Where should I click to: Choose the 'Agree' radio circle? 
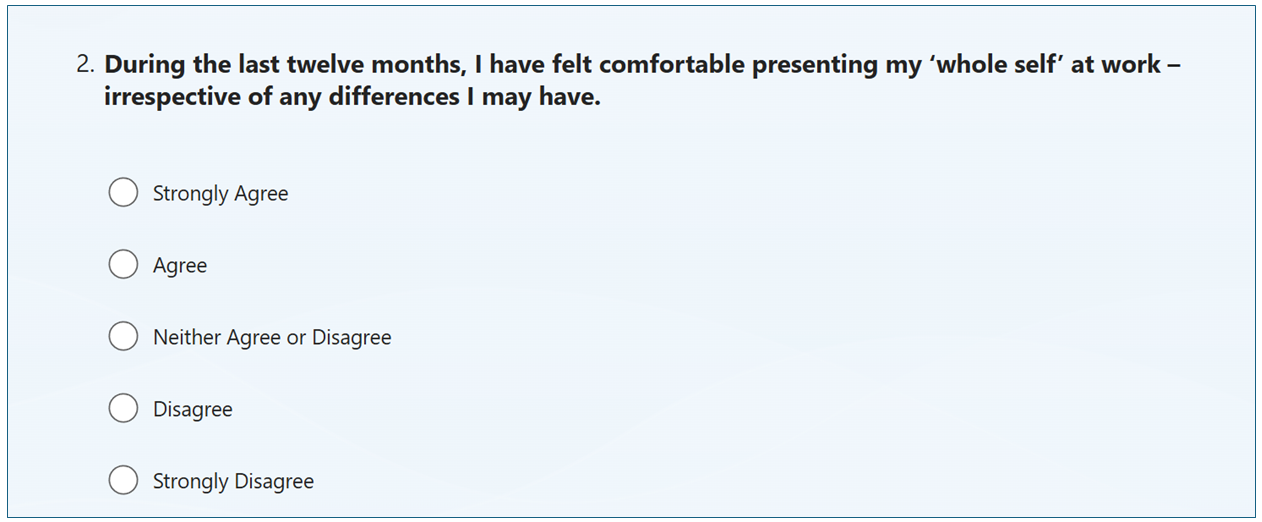[x=123, y=265]
